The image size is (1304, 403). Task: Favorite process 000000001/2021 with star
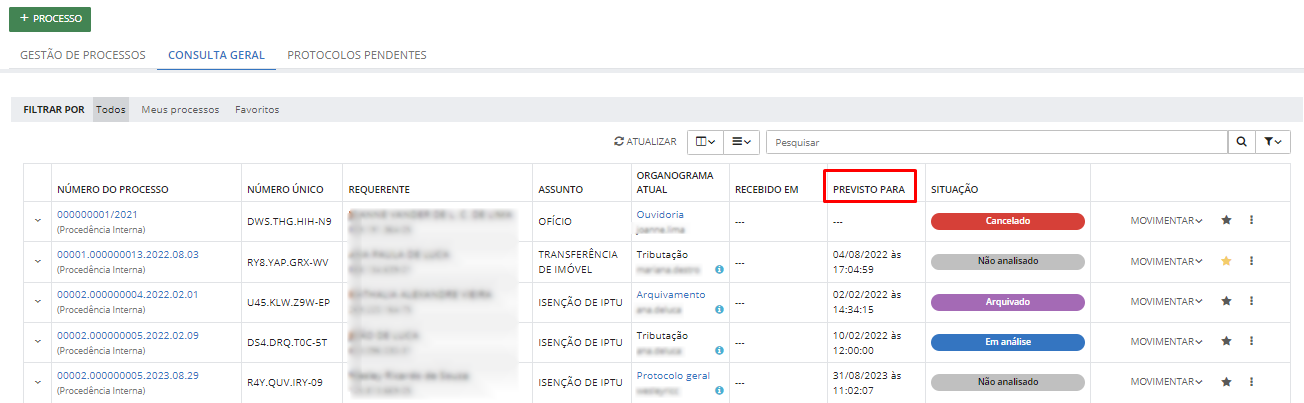click(1226, 220)
